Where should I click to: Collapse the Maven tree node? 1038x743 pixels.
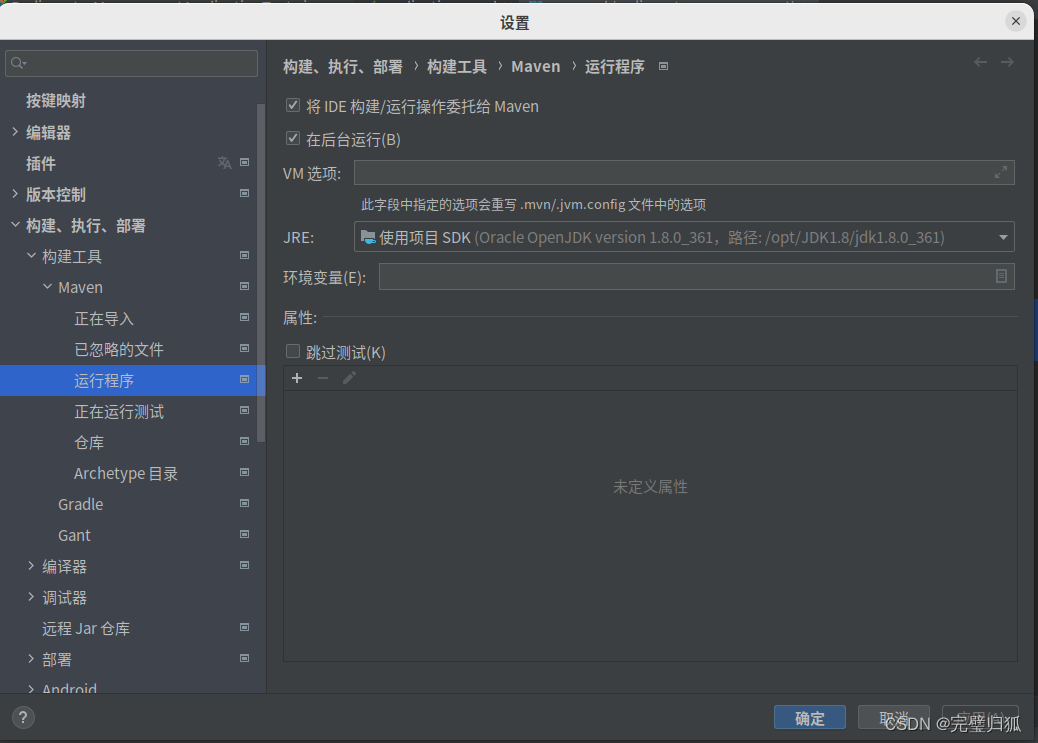pyautogui.click(x=47, y=287)
